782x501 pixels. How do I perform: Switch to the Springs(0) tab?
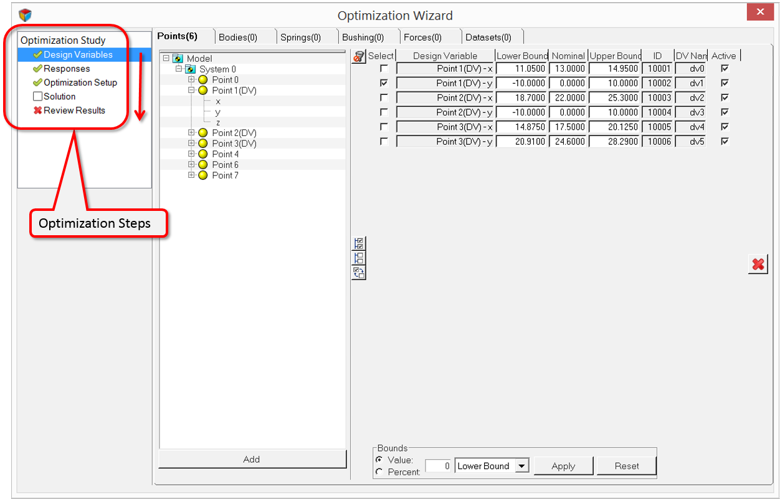pos(300,37)
